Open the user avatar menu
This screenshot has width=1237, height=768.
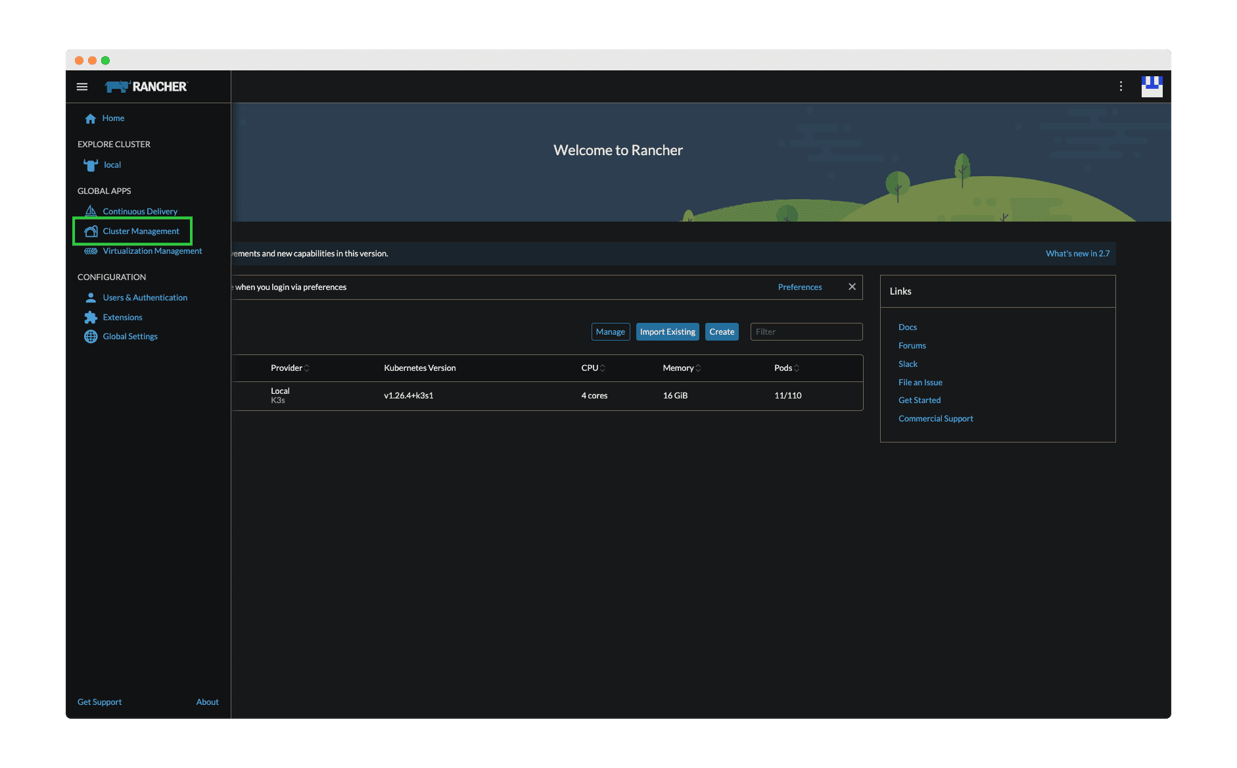(1152, 86)
